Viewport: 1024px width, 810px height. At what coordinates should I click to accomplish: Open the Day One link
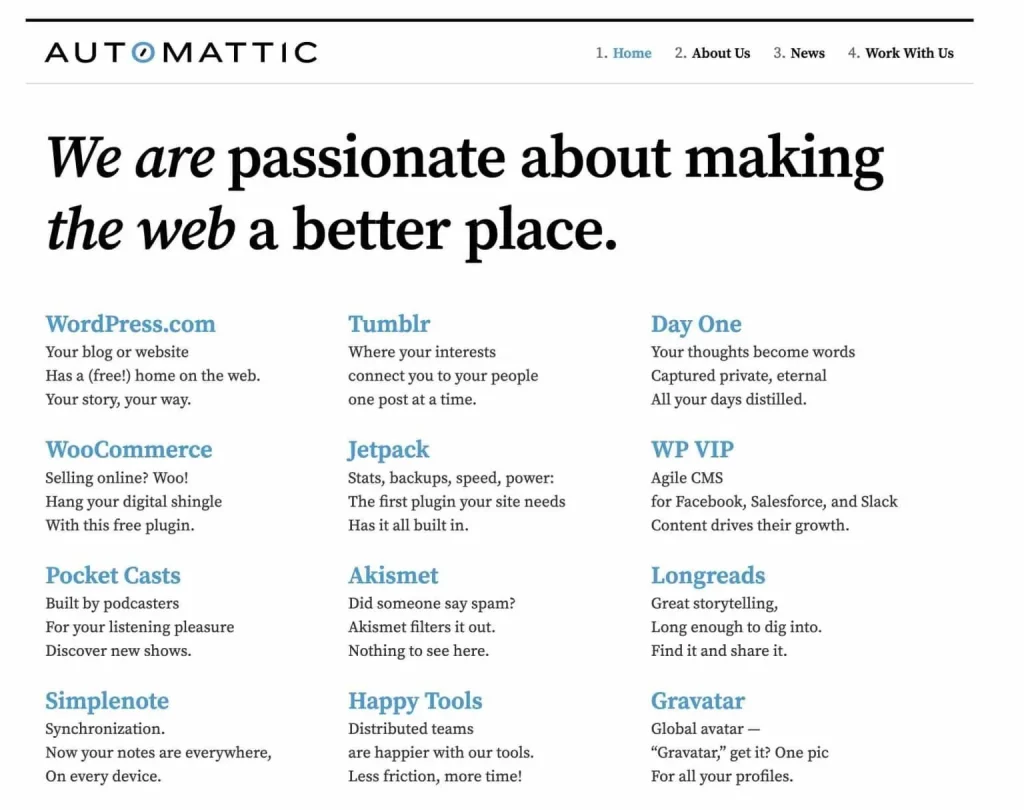[696, 324]
